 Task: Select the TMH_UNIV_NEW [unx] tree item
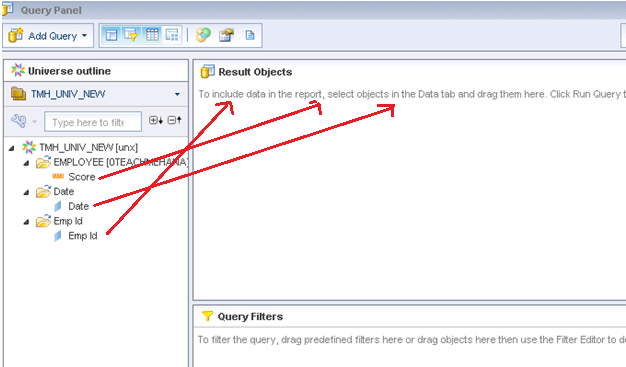88,148
